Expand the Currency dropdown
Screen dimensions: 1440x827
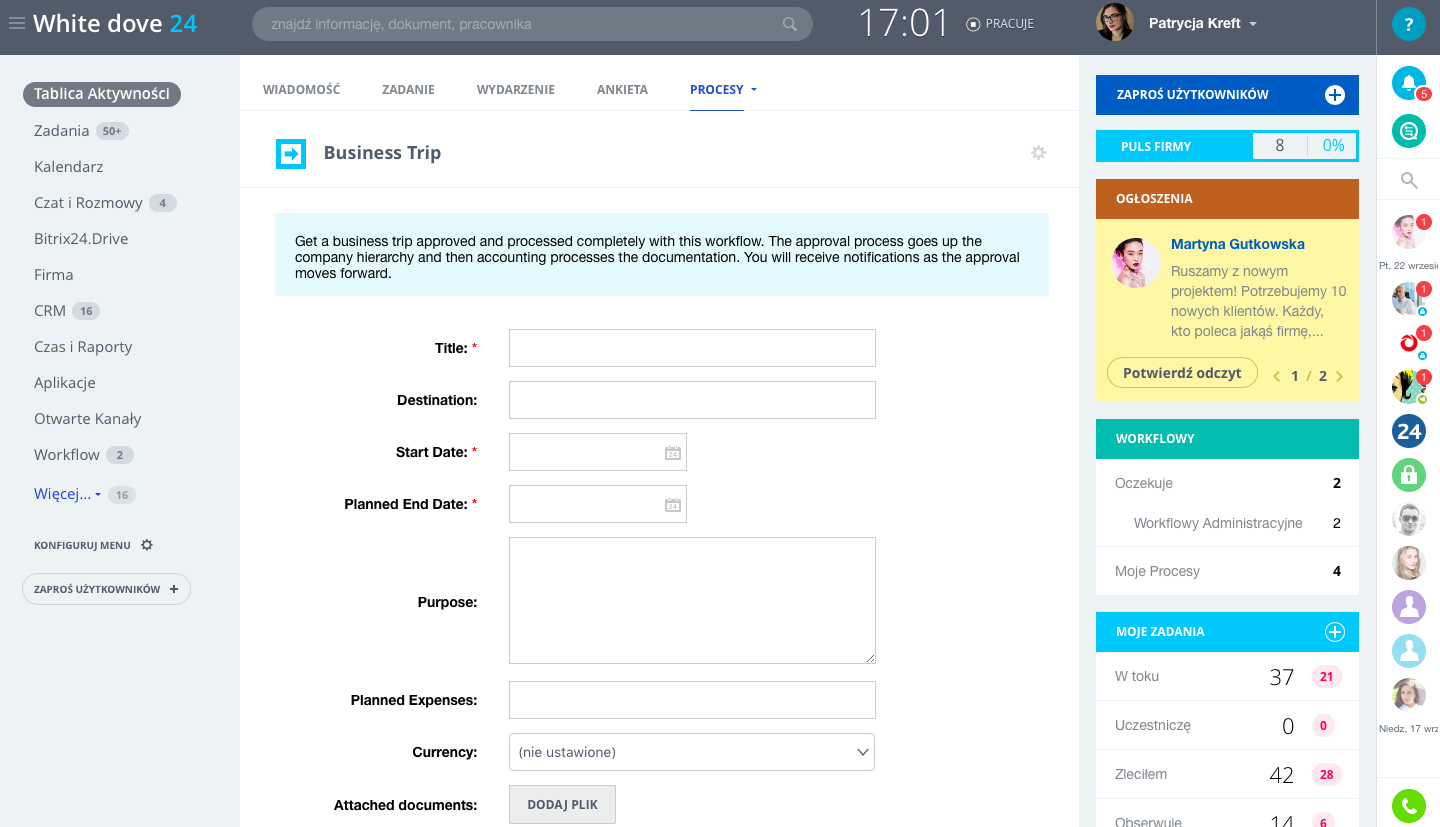[691, 752]
